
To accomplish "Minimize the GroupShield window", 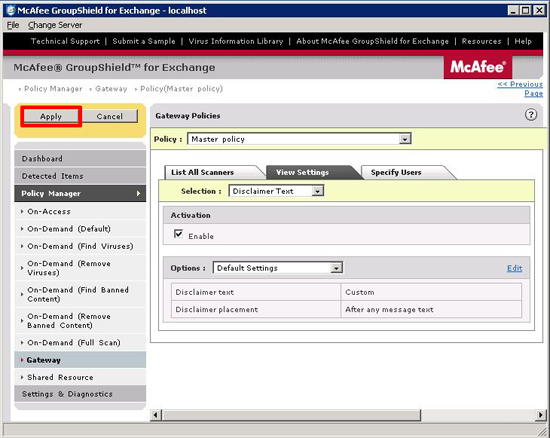I will (x=513, y=11).
